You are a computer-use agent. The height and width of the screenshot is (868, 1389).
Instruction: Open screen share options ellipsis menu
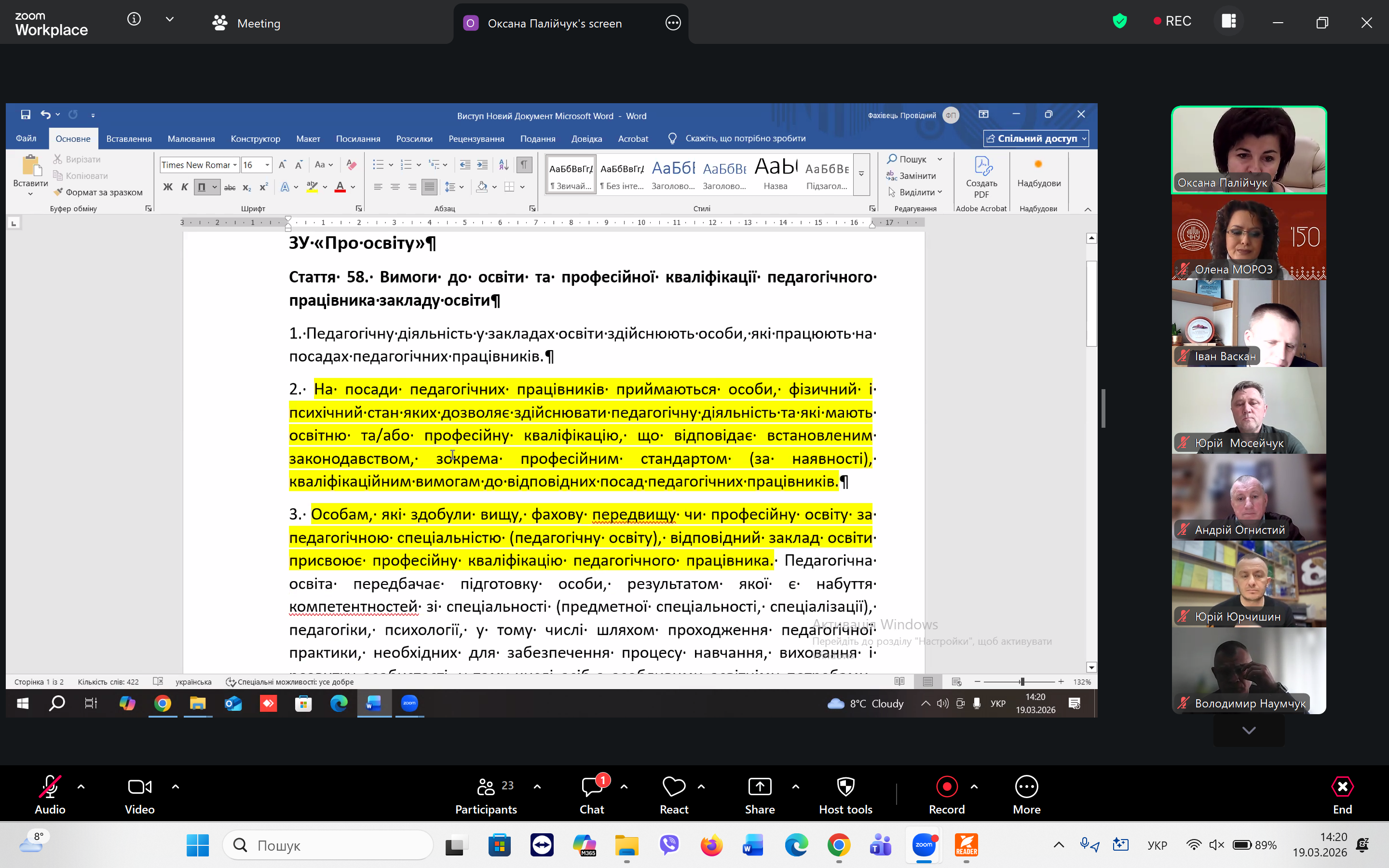(673, 23)
